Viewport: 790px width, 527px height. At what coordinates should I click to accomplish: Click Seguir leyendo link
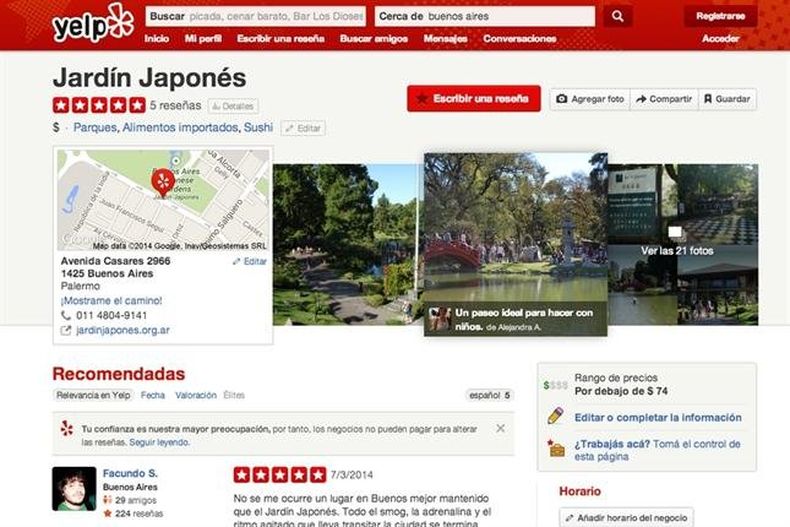159,442
